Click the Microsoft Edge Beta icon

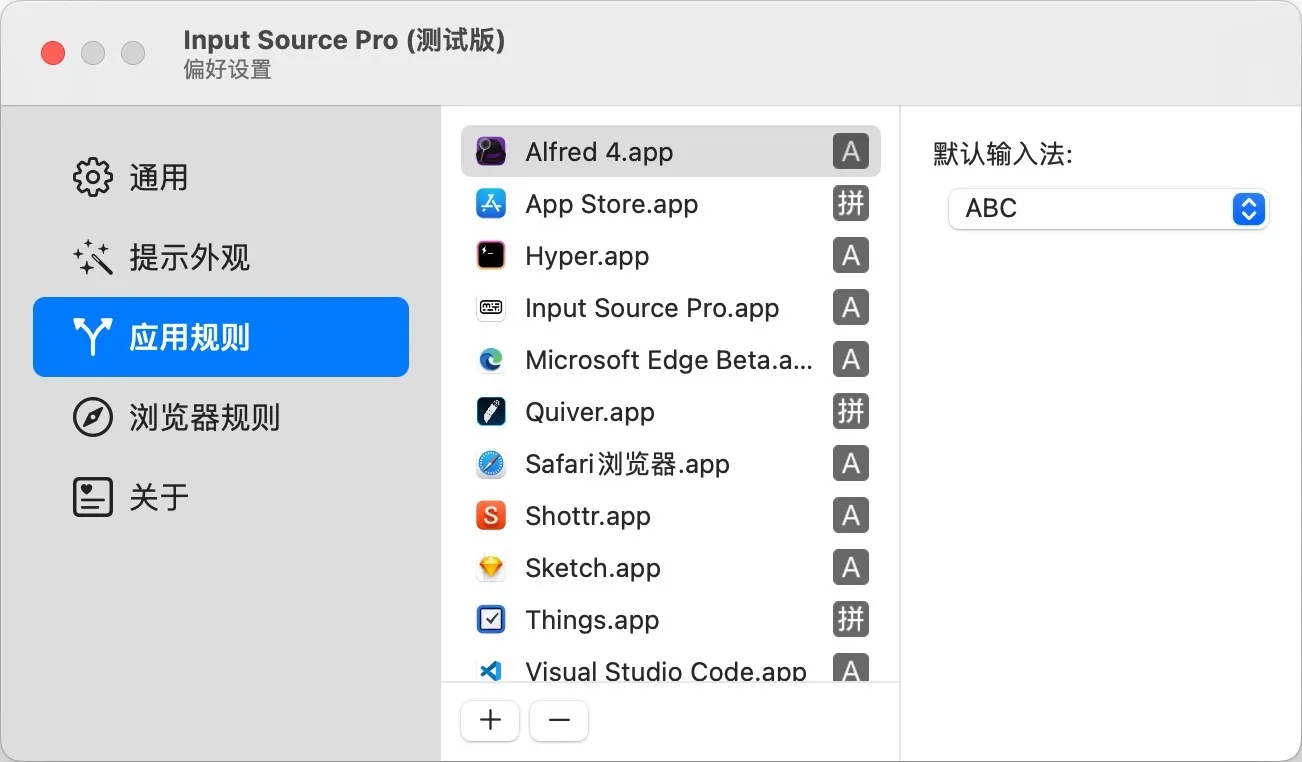[x=490, y=360]
